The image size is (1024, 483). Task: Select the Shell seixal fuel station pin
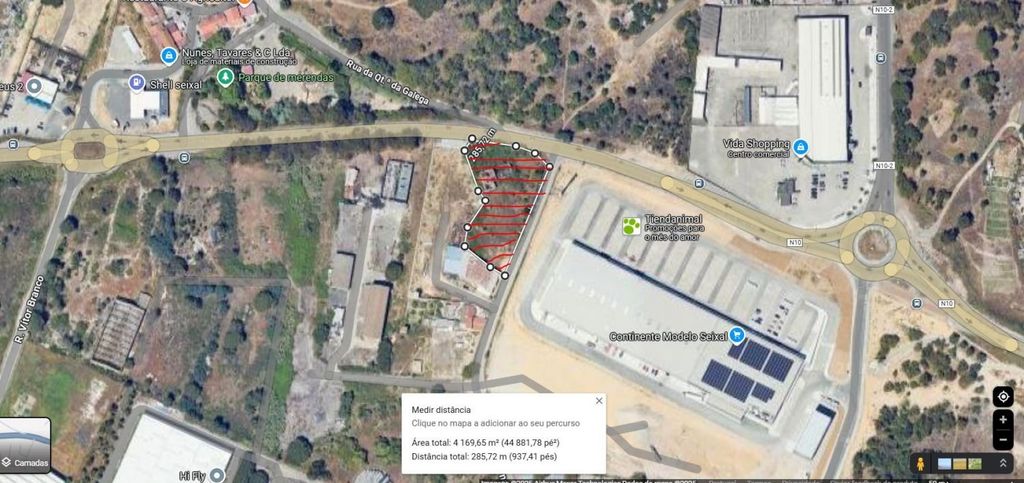136,83
